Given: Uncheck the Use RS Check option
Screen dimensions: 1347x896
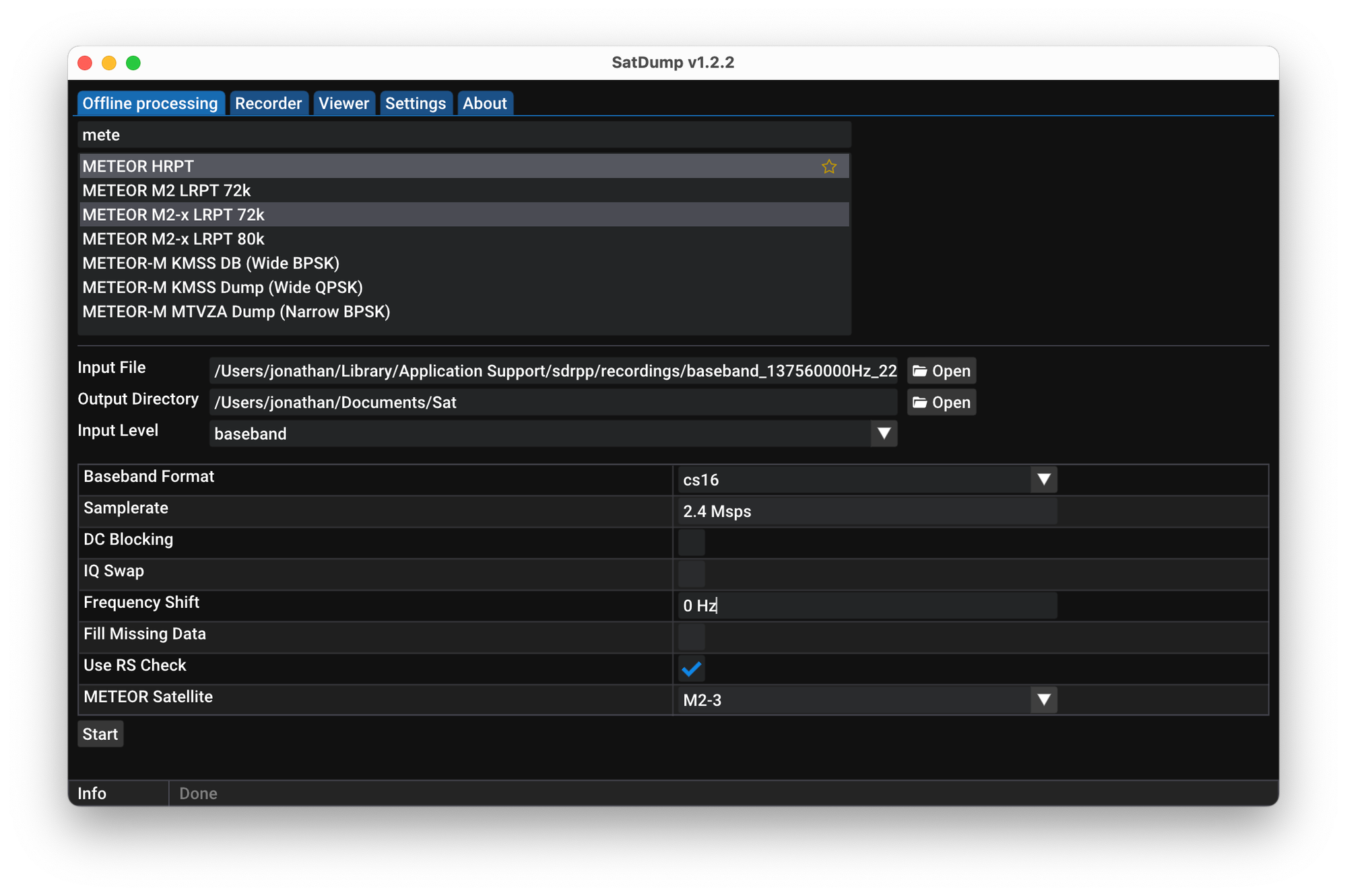Looking at the screenshot, I should click(691, 668).
